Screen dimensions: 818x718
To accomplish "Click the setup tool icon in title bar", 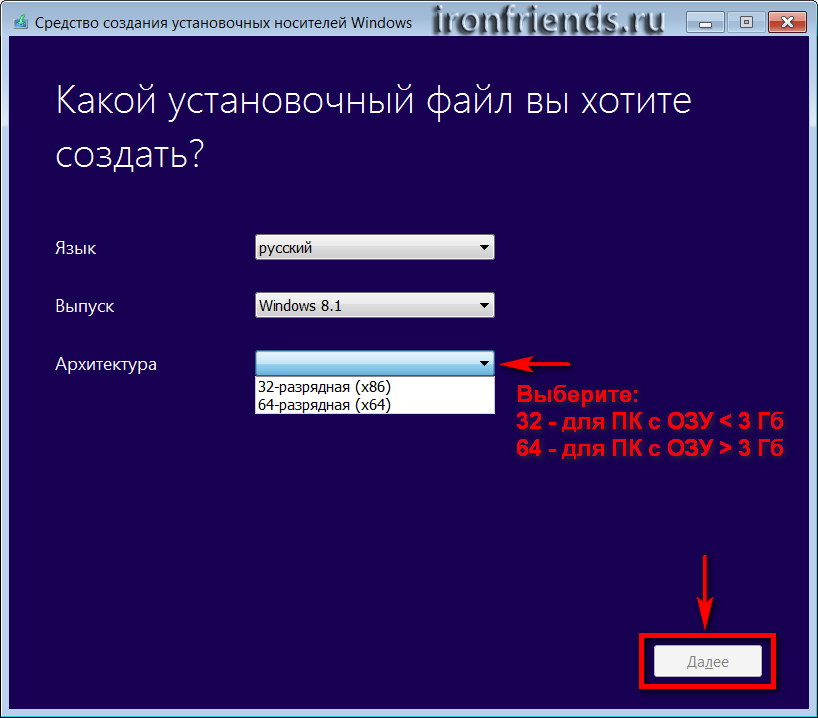I will (21, 22).
